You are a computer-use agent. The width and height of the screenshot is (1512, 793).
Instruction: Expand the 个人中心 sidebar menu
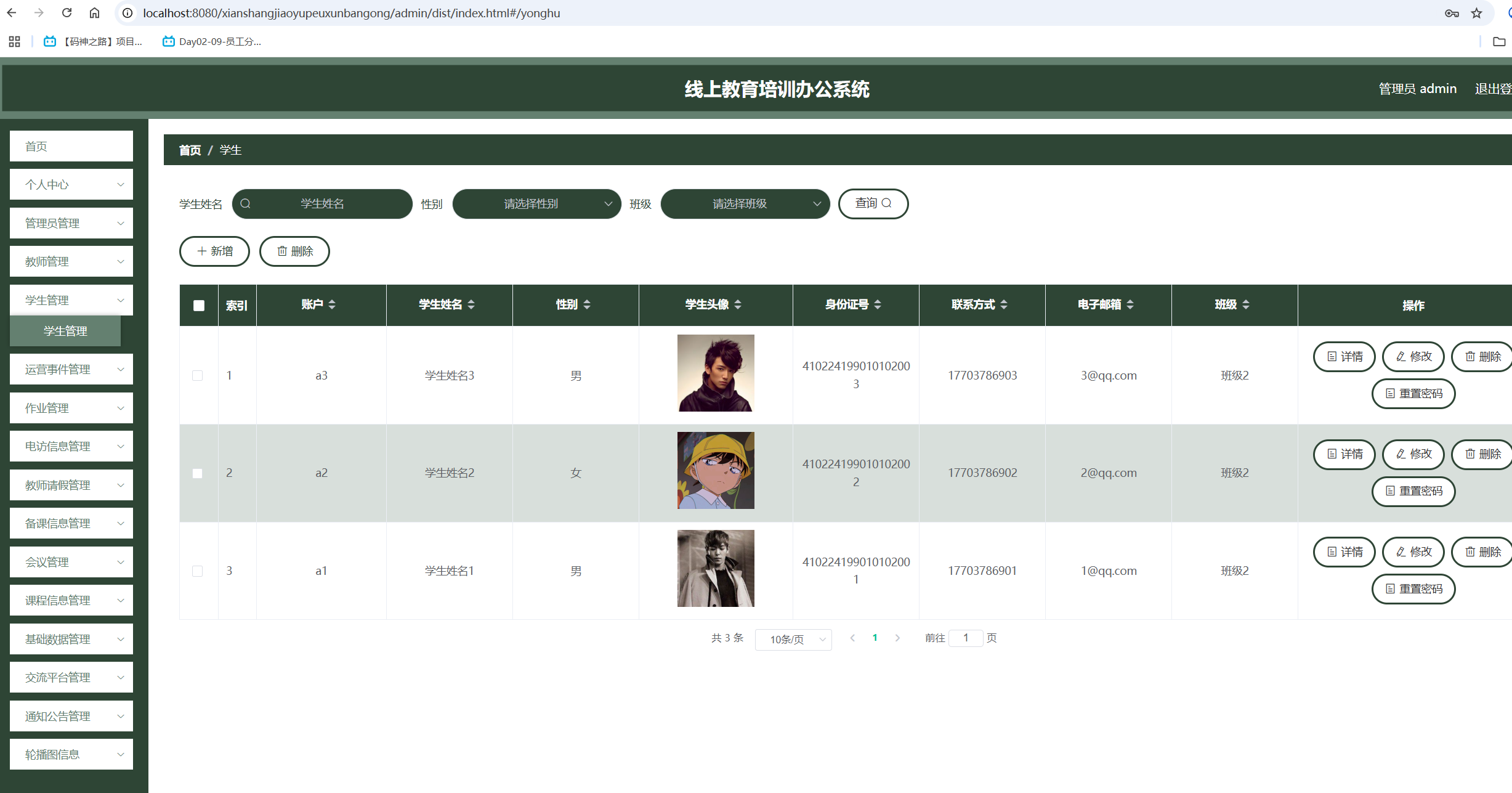pyautogui.click(x=71, y=184)
